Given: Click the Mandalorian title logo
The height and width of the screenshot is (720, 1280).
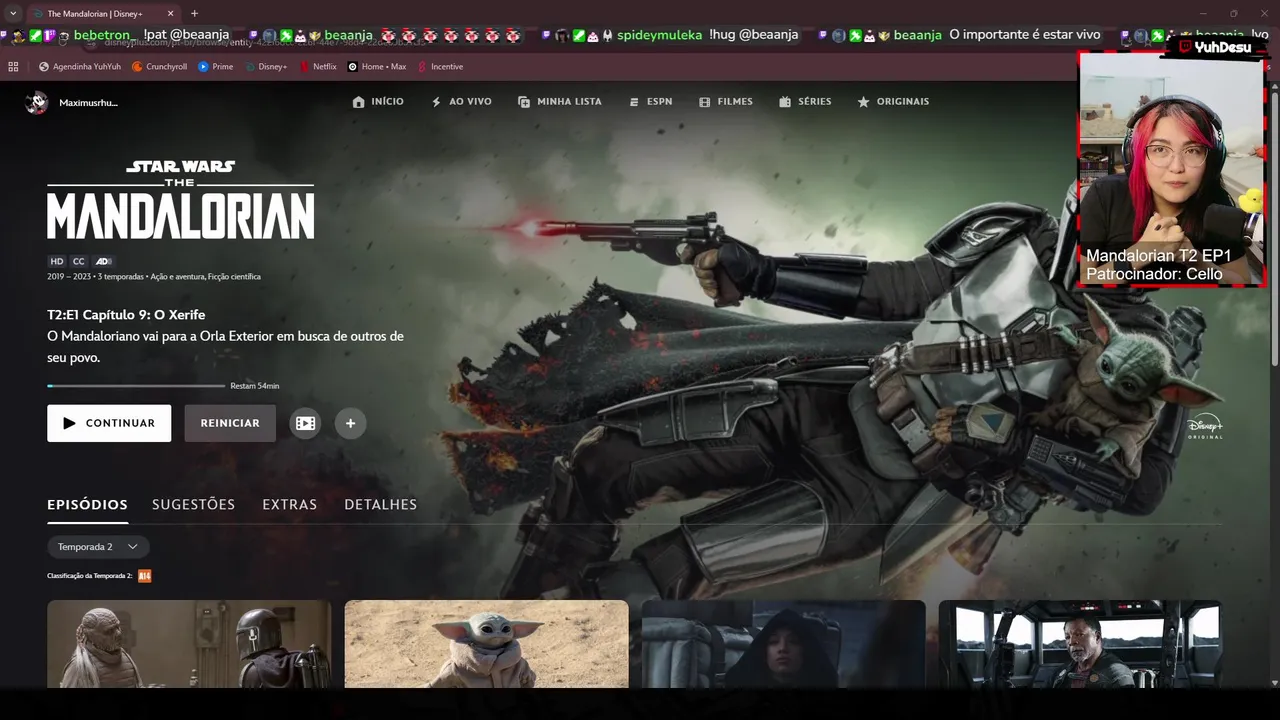Looking at the screenshot, I should point(181,199).
